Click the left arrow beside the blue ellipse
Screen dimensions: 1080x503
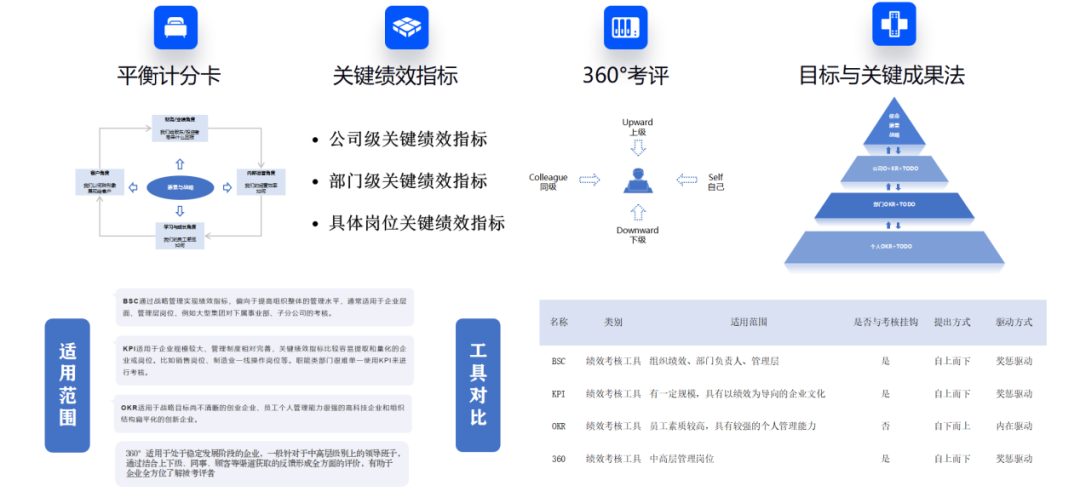point(134,187)
